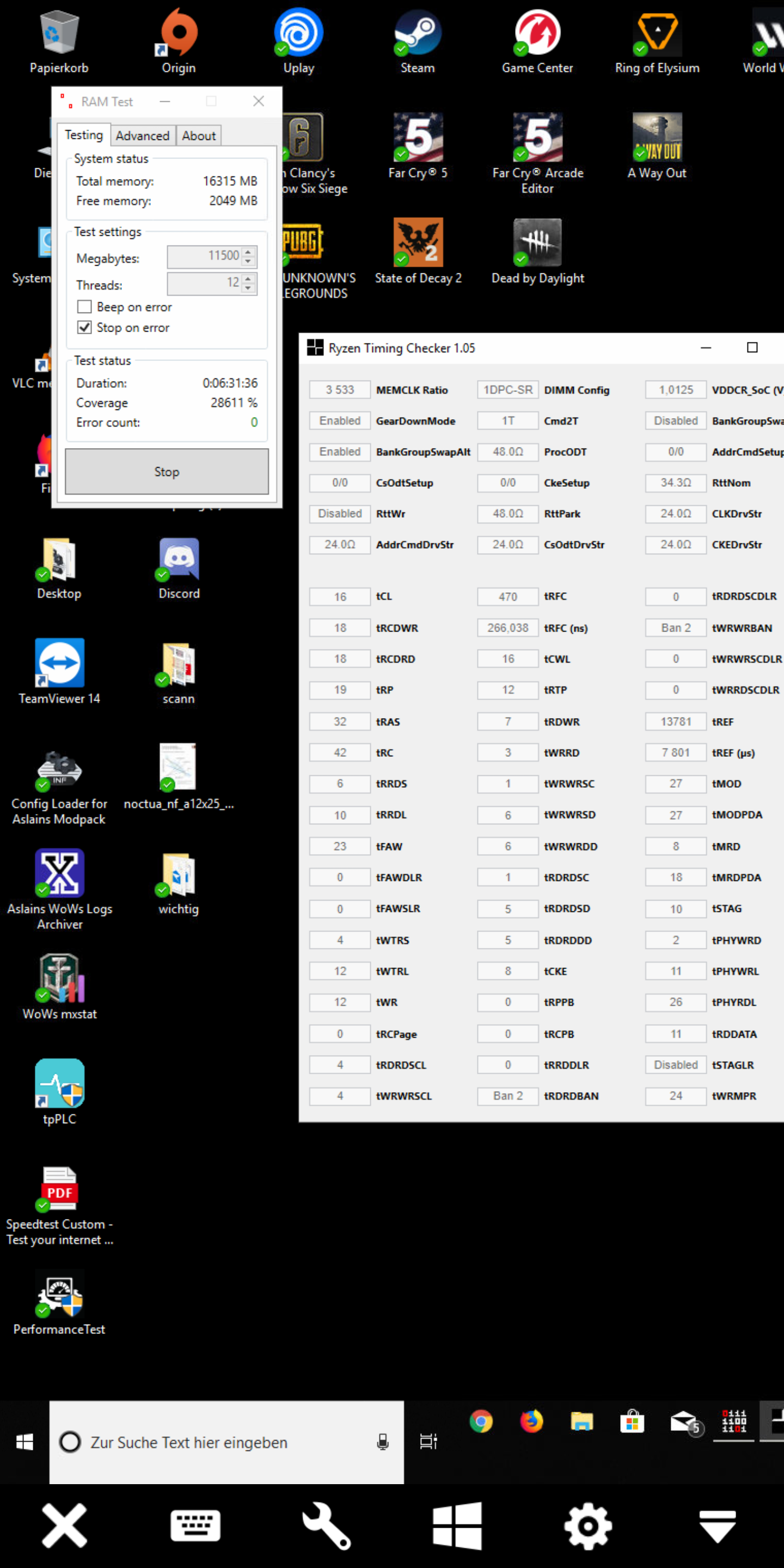Launch State of Decay 2 icon
The height and width of the screenshot is (1568, 784).
point(418,252)
